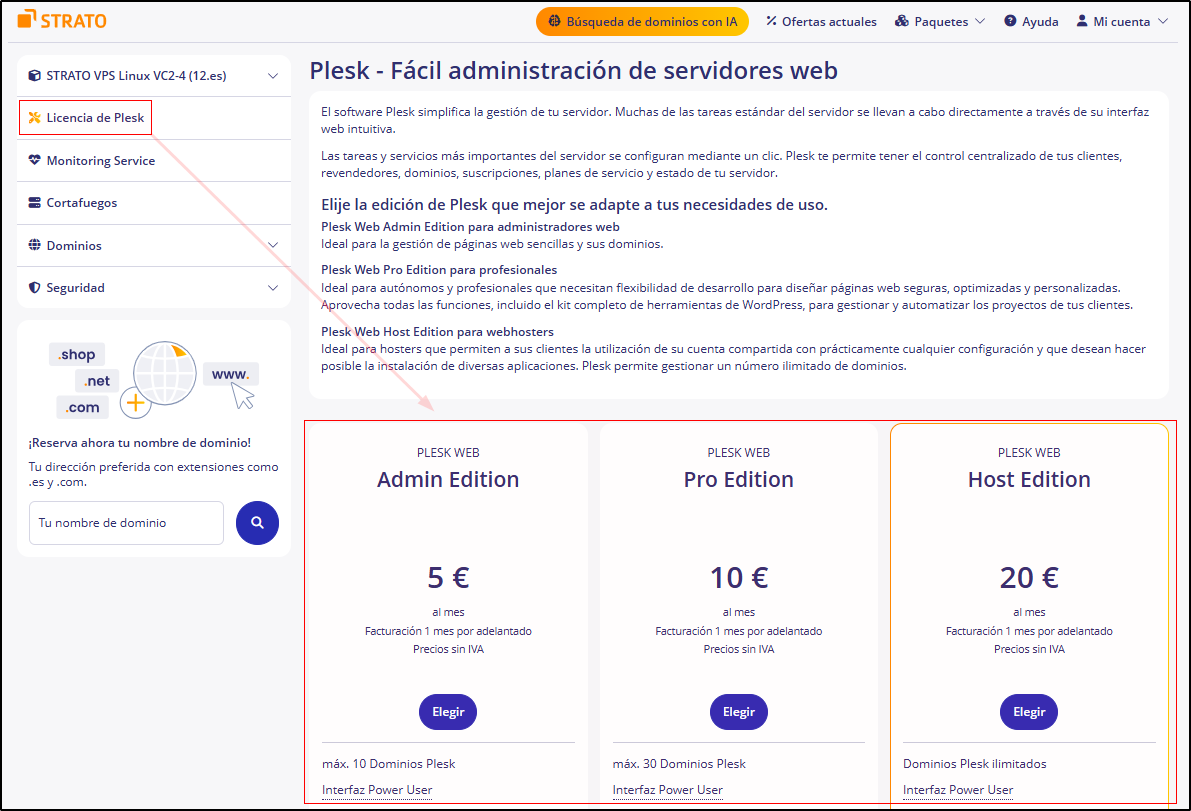The width and height of the screenshot is (1191, 811).
Task: Click Búsqueda de dominios con IA button
Action: pos(643,21)
